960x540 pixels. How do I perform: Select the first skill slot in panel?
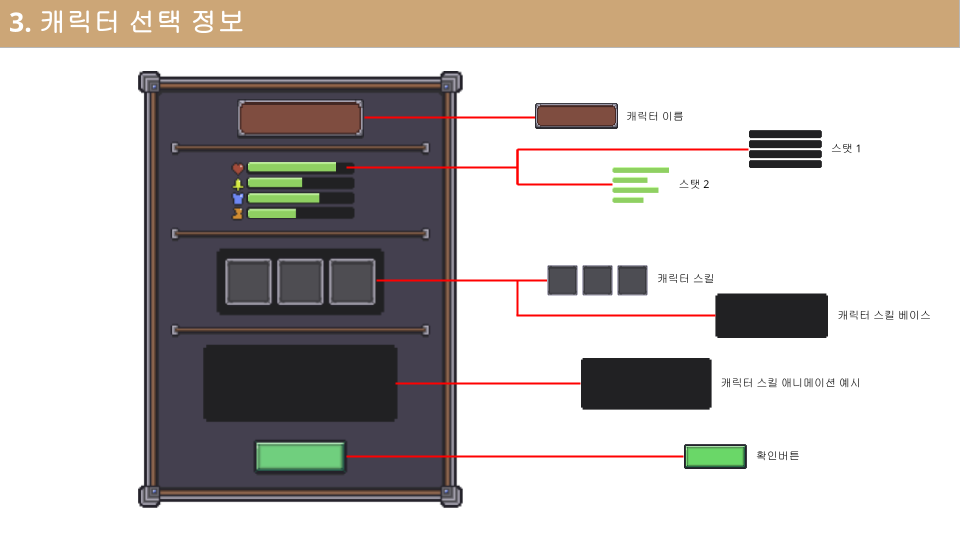[x=248, y=281]
